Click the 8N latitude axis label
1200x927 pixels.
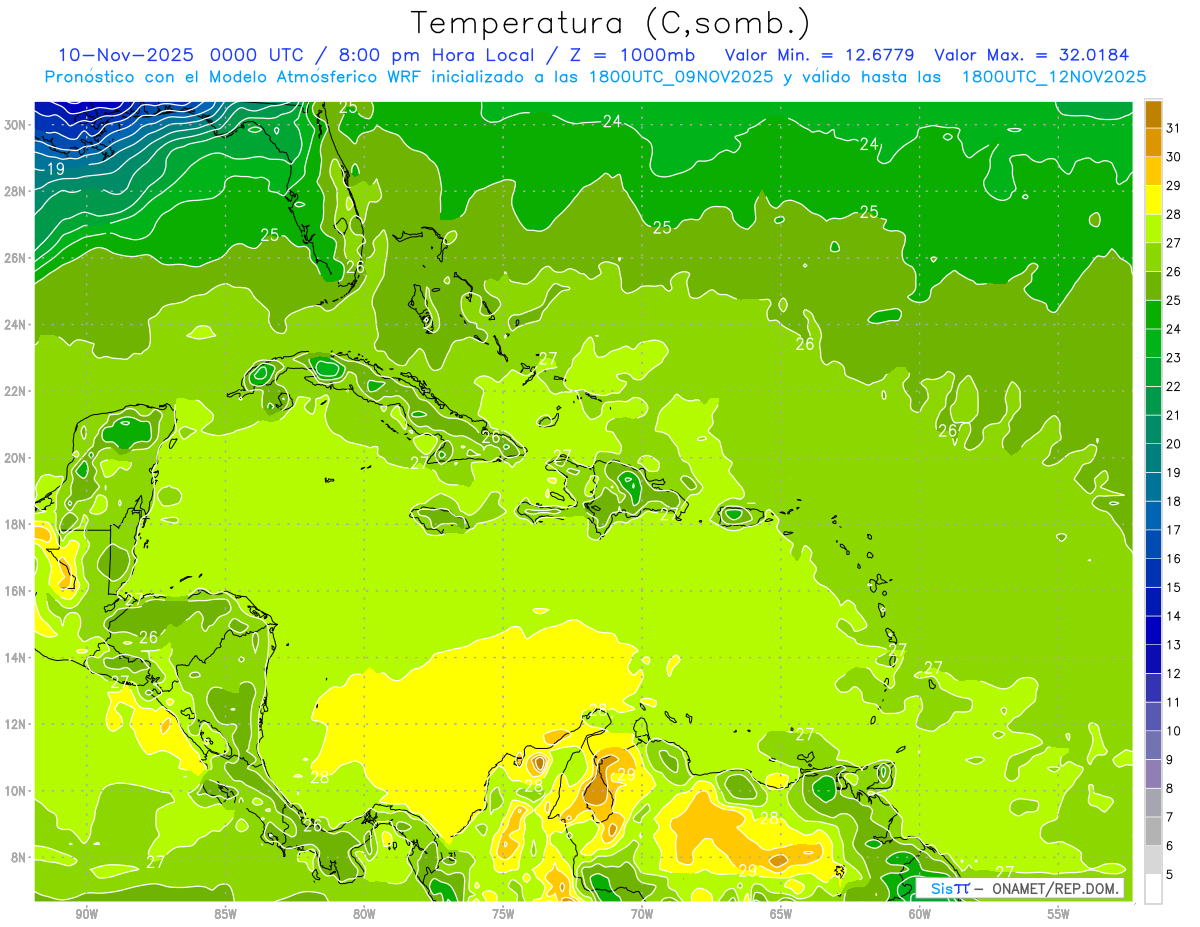pyautogui.click(x=19, y=858)
